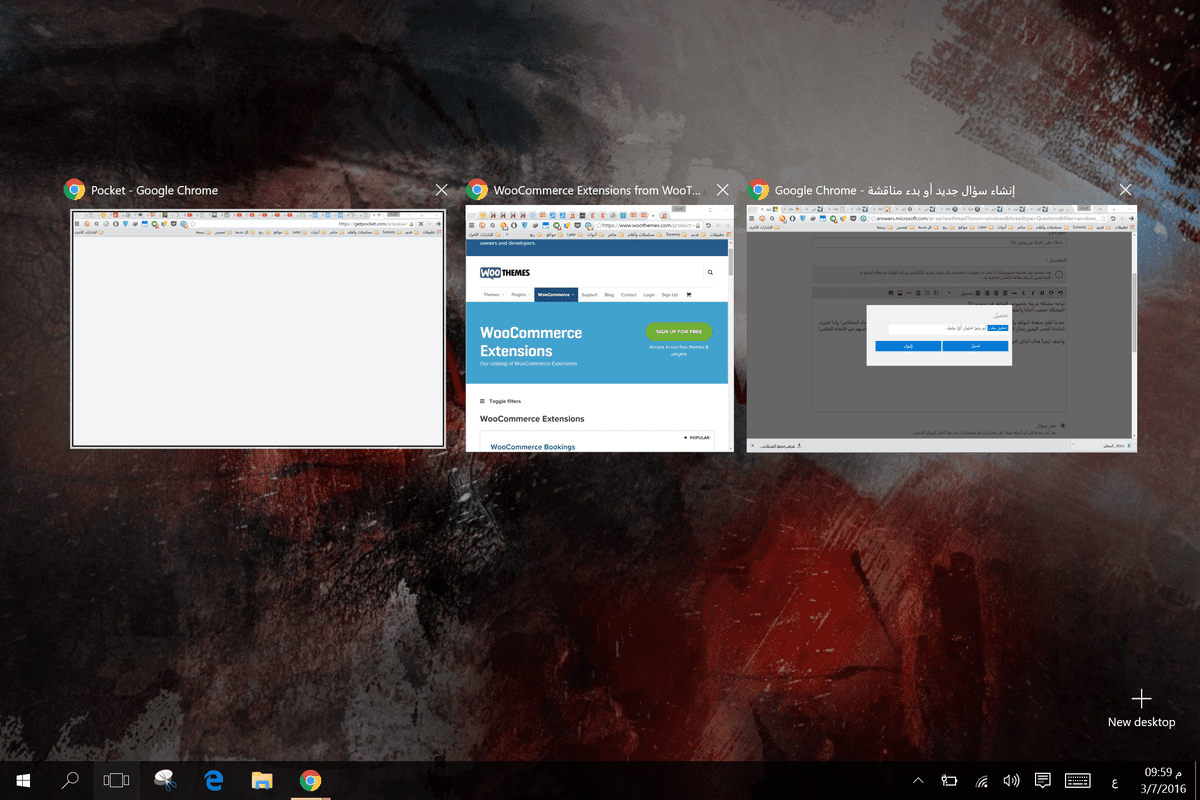Open the Windows Start menu

click(22, 781)
